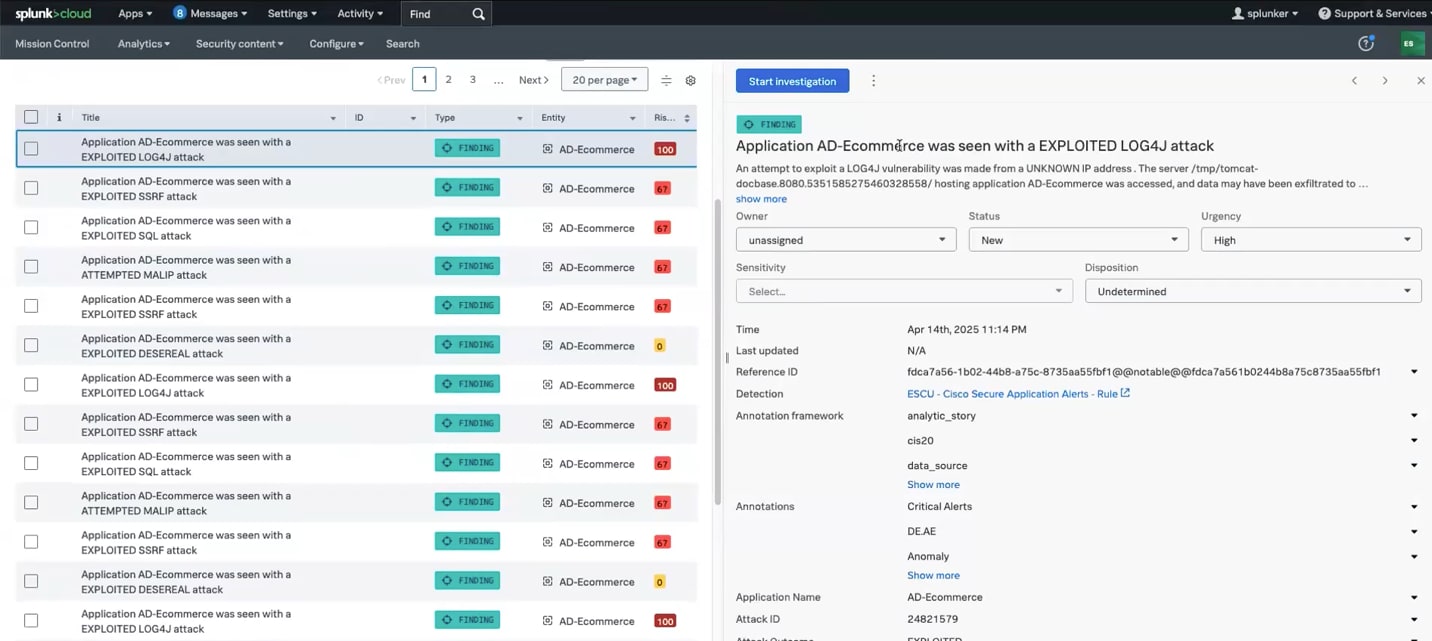Screen dimensions: 1432x641
Task: Open the three-dot investigation options menu
Action: (x=873, y=81)
